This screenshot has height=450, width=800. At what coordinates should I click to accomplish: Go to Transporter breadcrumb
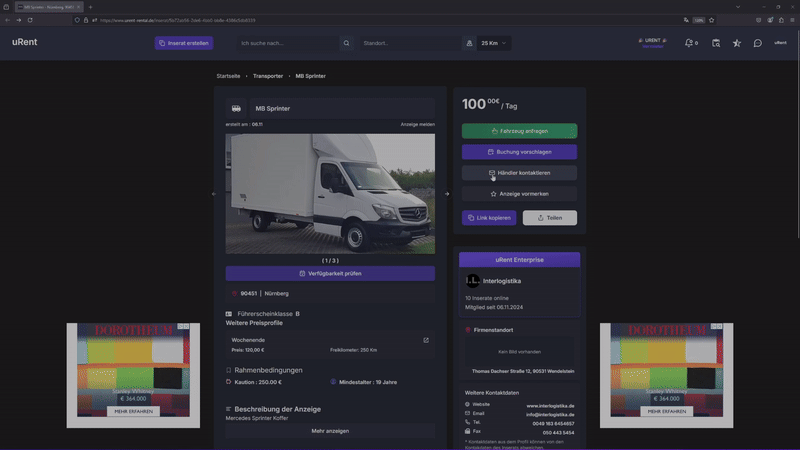(268, 76)
